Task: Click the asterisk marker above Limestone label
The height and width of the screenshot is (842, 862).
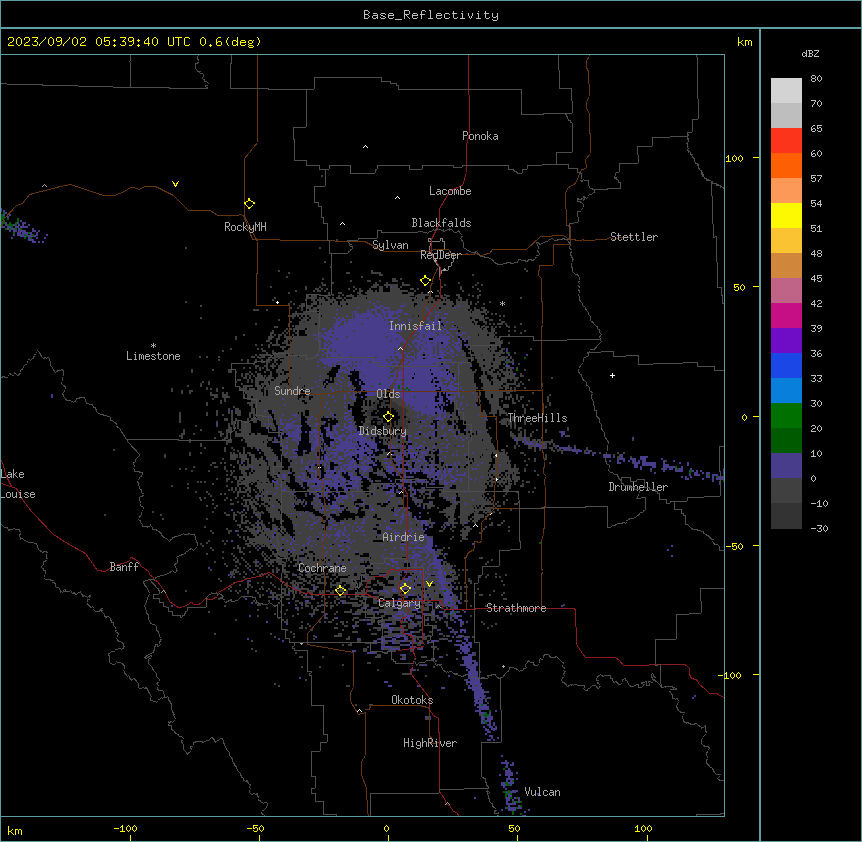Action: [x=153, y=345]
